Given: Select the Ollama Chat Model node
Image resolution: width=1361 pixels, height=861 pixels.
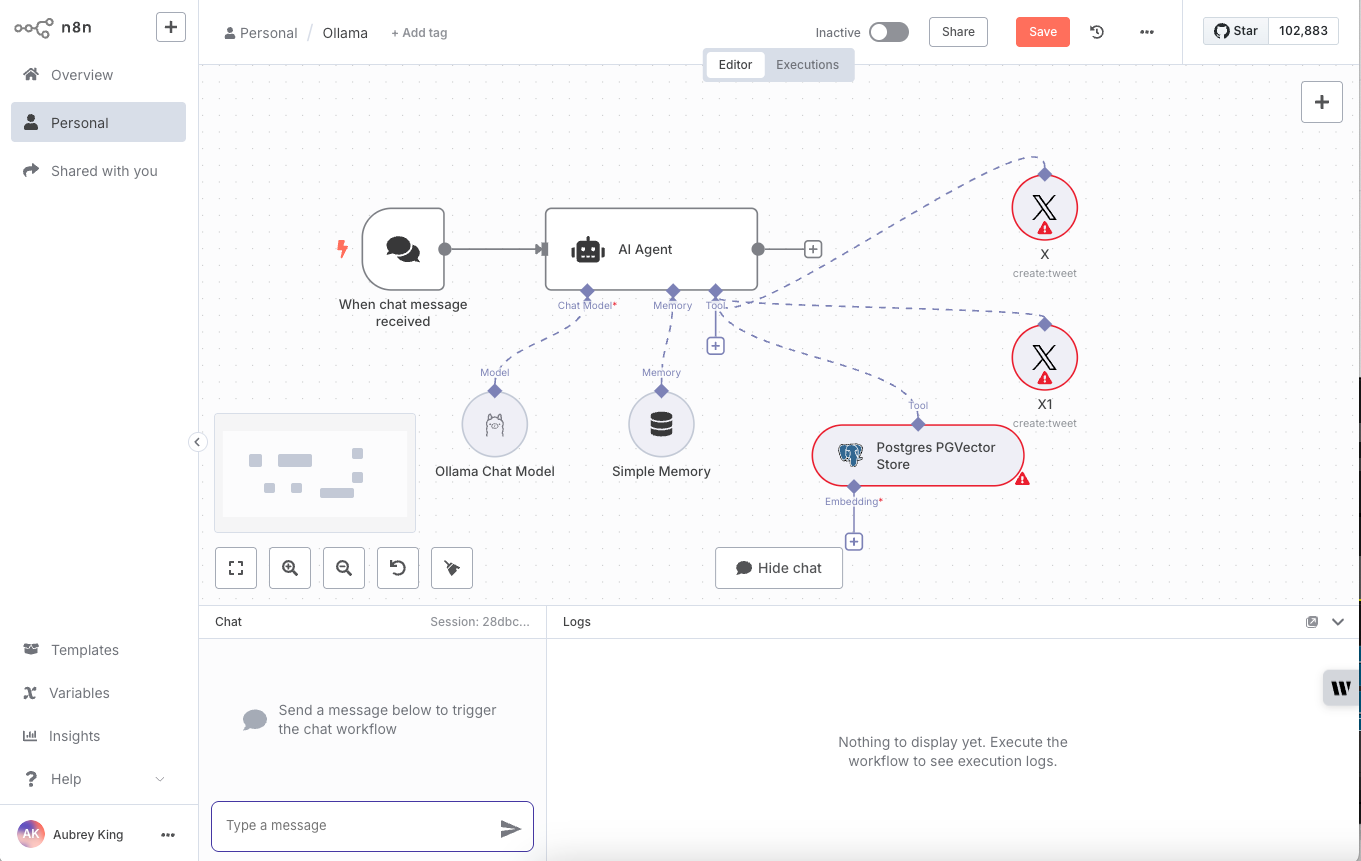Looking at the screenshot, I should [x=495, y=424].
